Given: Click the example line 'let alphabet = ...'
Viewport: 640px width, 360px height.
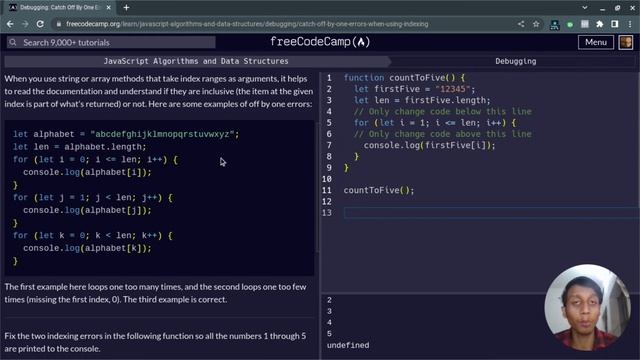Looking at the screenshot, I should coord(126,134).
